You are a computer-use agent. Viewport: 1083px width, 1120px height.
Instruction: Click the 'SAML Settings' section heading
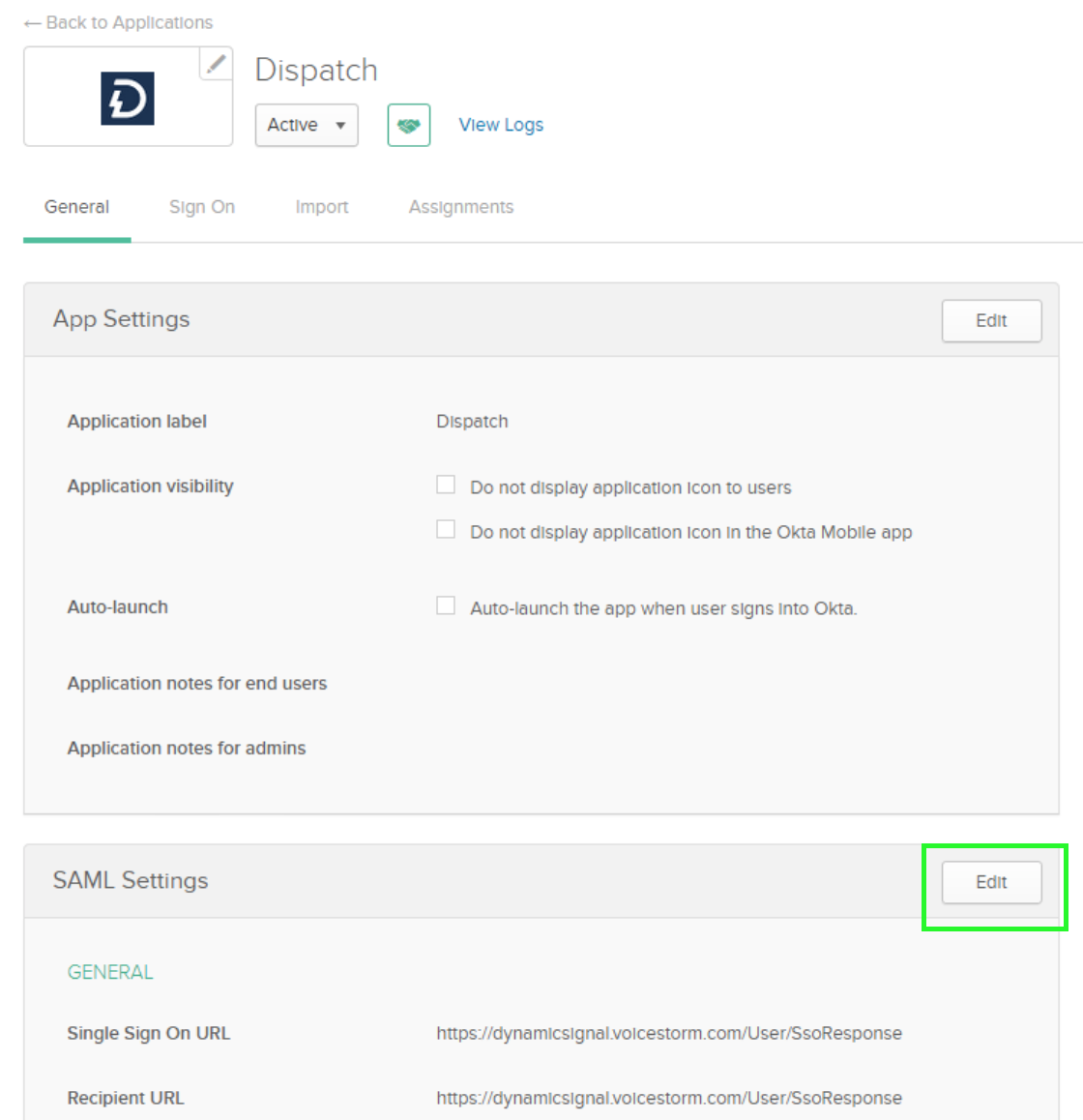point(131,881)
